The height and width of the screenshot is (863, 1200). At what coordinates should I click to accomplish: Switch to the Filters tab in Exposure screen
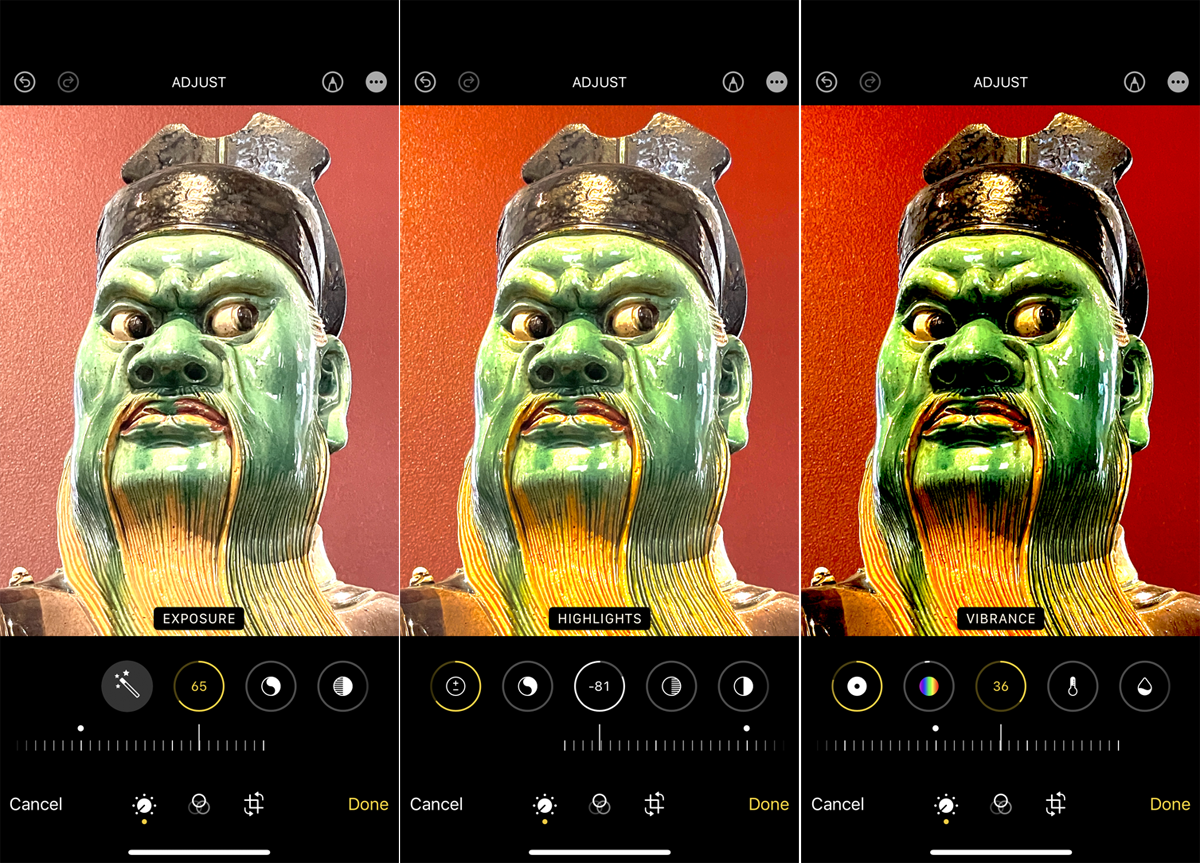point(199,804)
